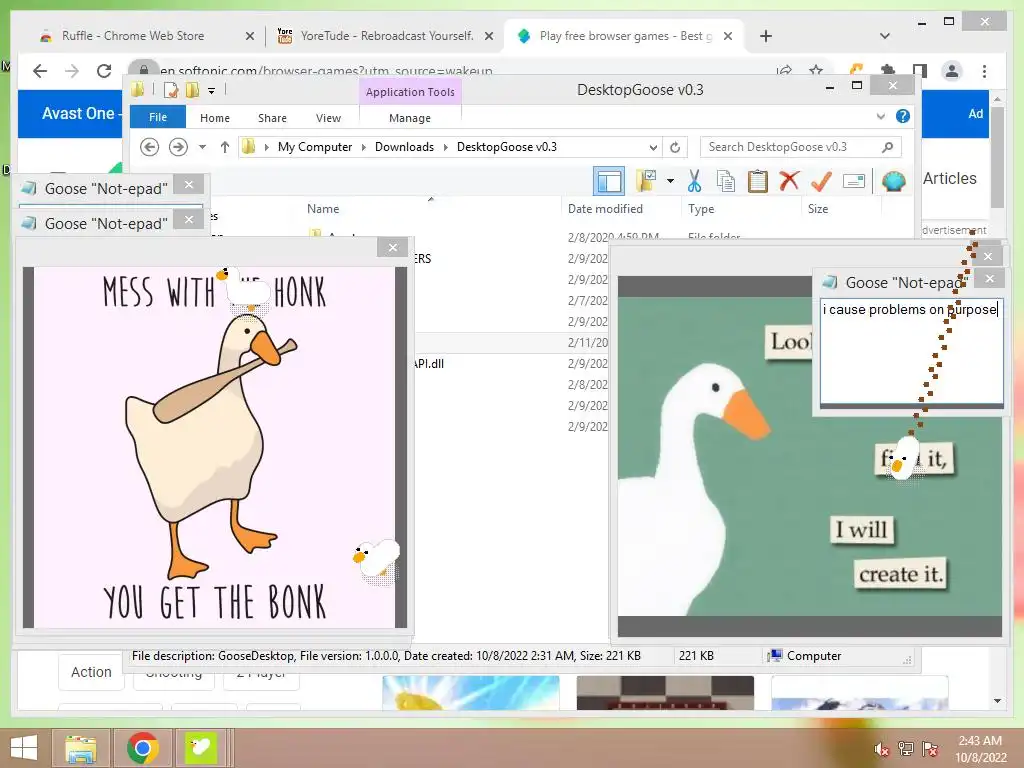Click the Rename icon in Explorer toolbar
The height and width of the screenshot is (768, 1024).
[x=854, y=181]
